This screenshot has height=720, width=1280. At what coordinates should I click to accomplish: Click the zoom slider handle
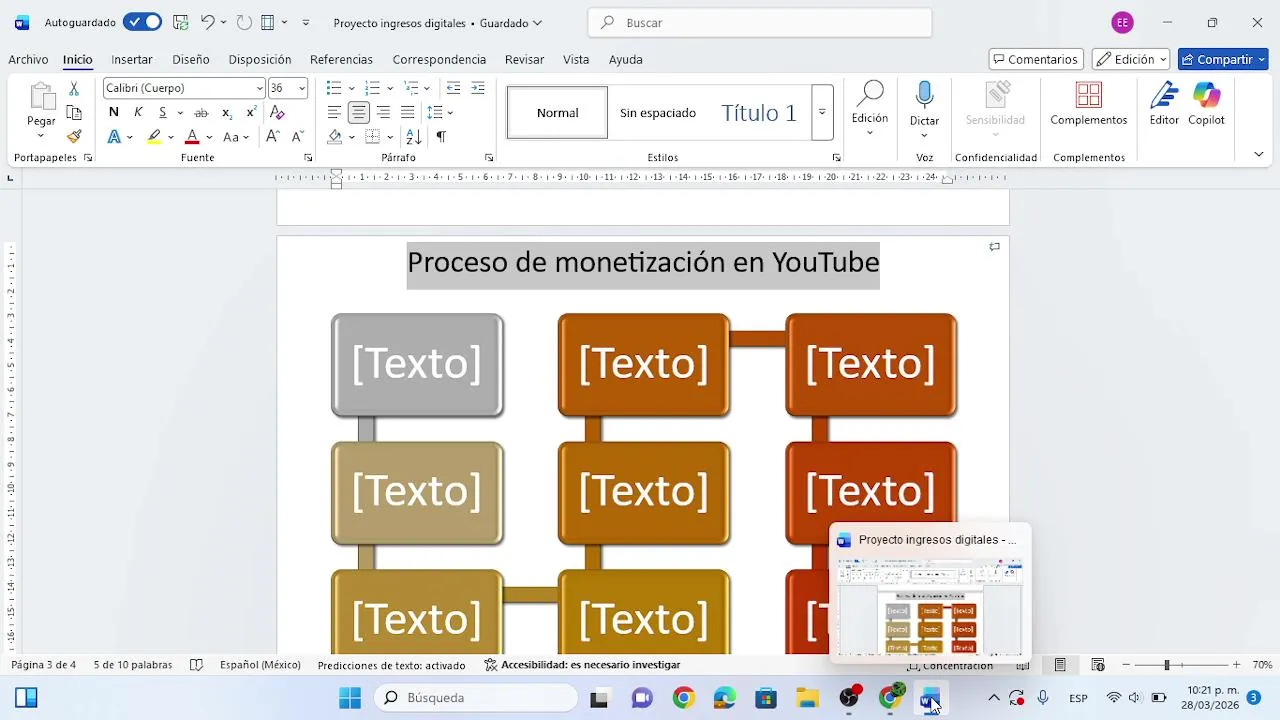point(1166,665)
